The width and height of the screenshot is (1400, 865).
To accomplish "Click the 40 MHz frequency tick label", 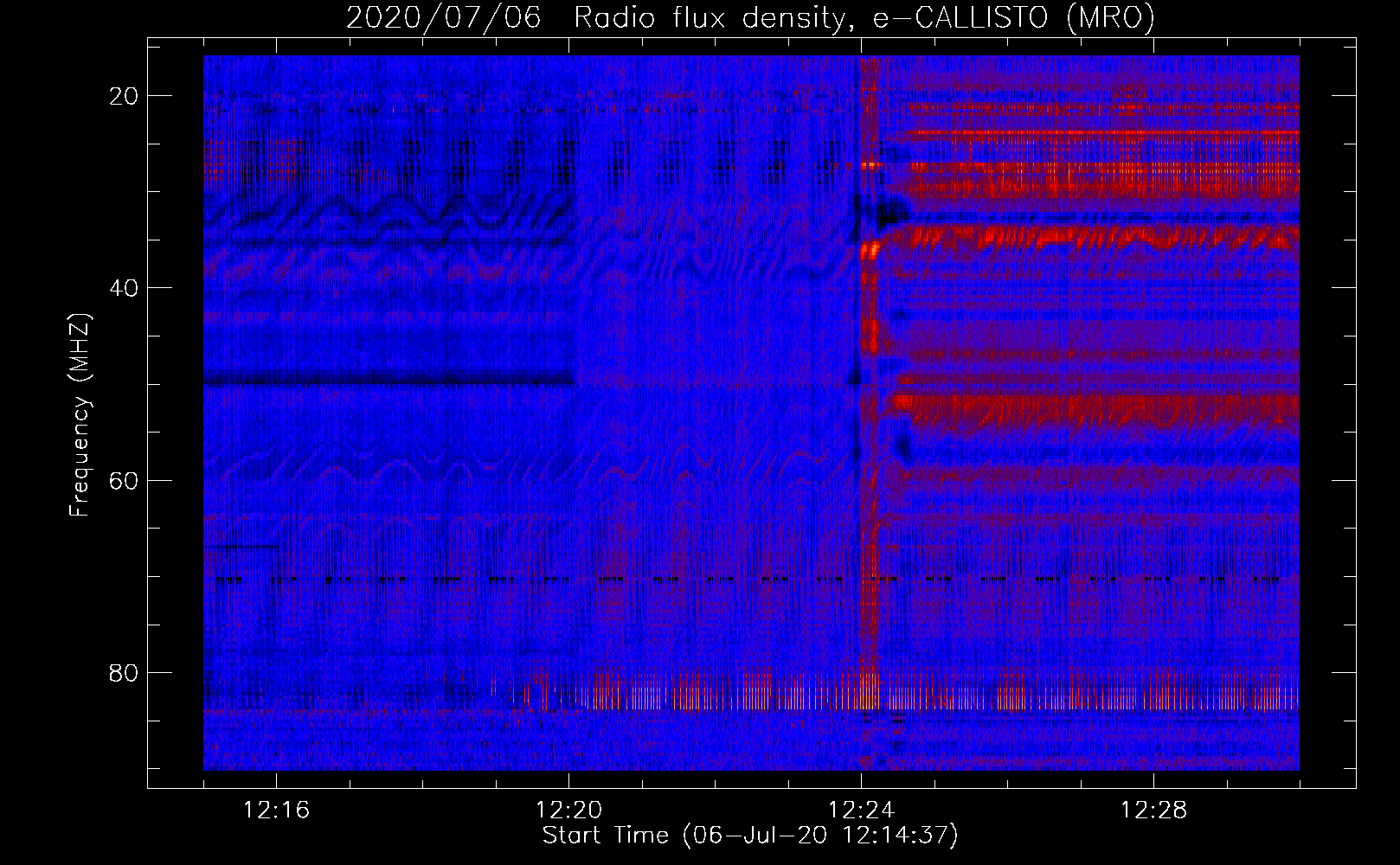I will point(125,288).
